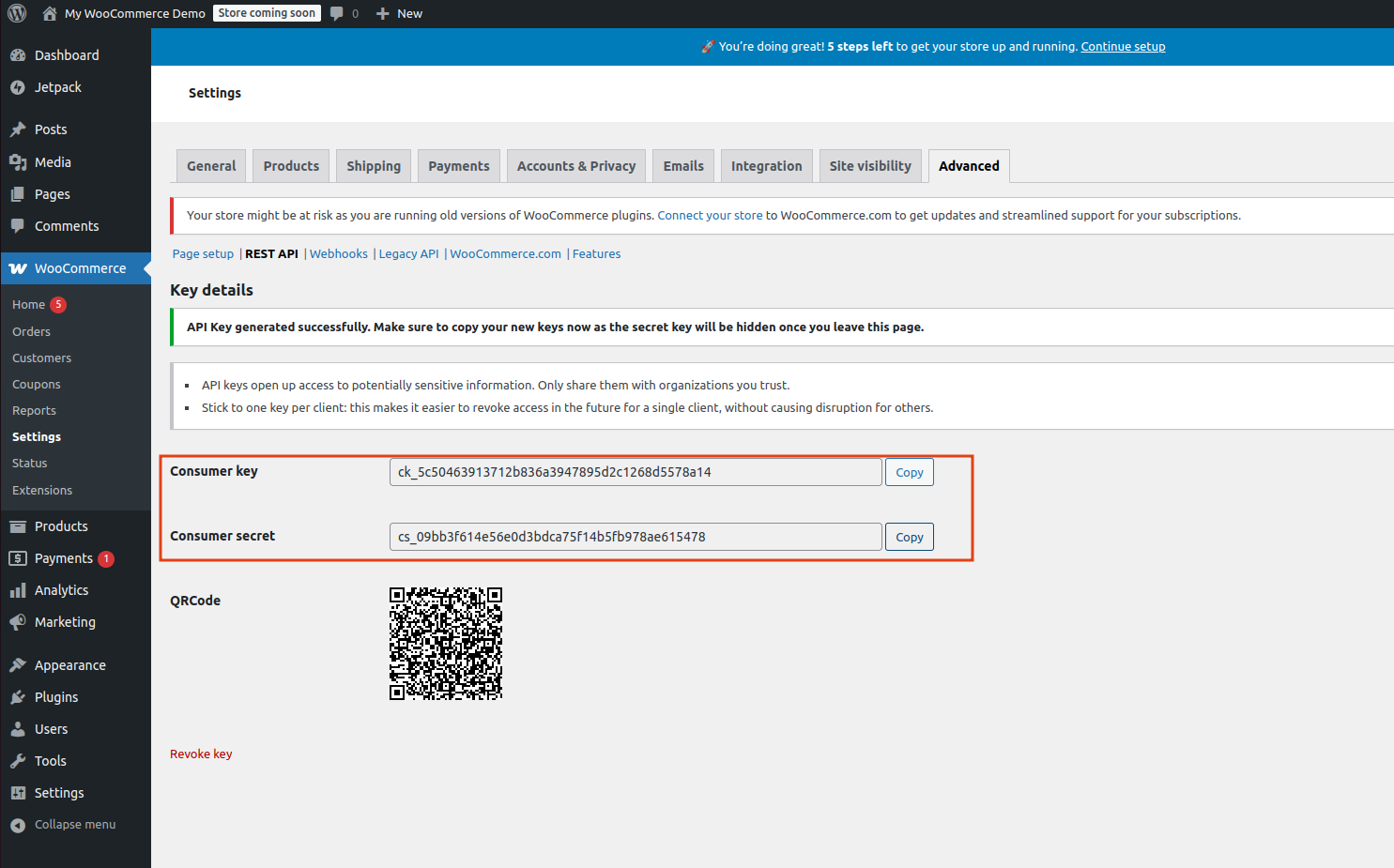
Task: Open the Webhooks sub-section link
Action: (339, 254)
